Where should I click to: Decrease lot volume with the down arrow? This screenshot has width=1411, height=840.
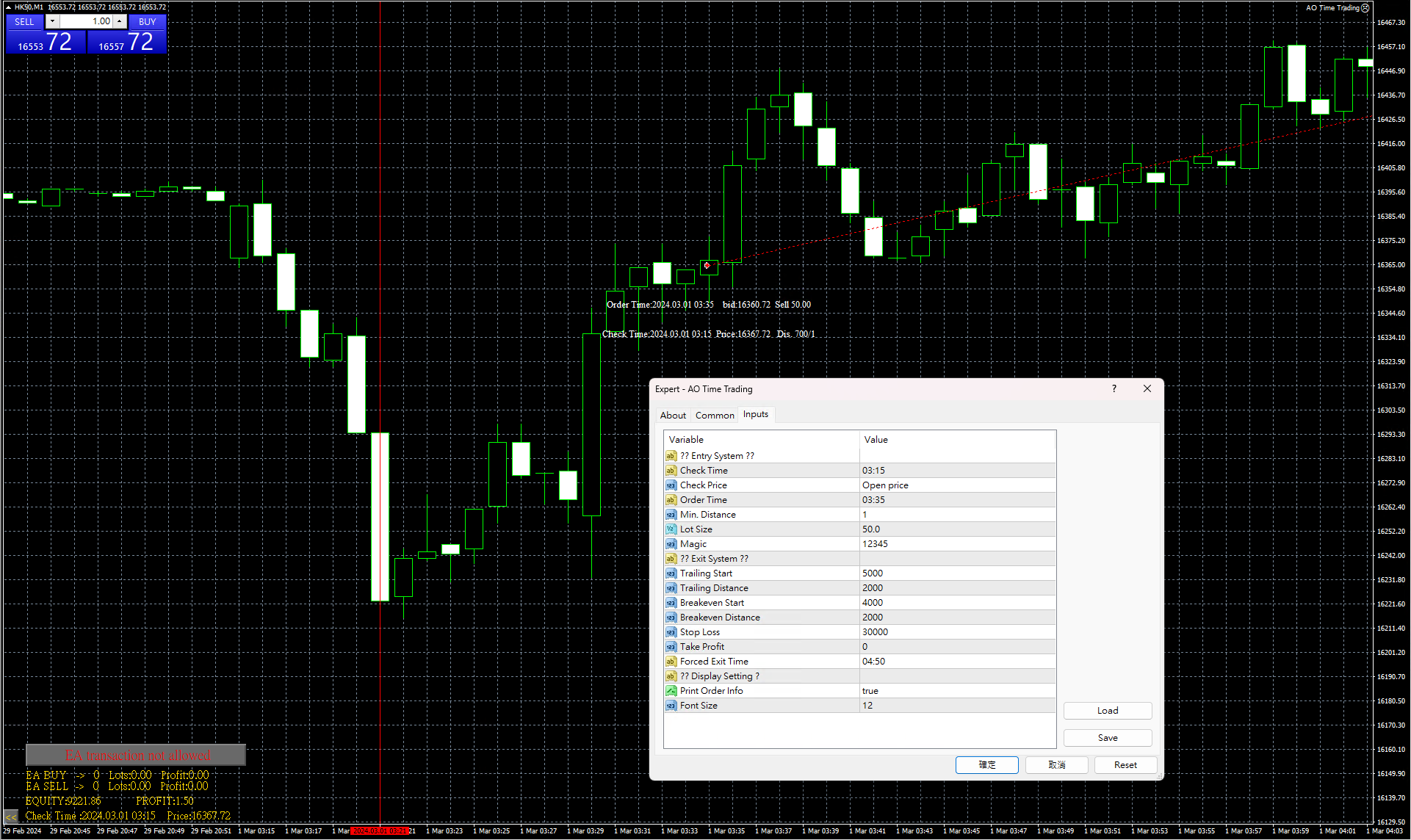(x=52, y=21)
